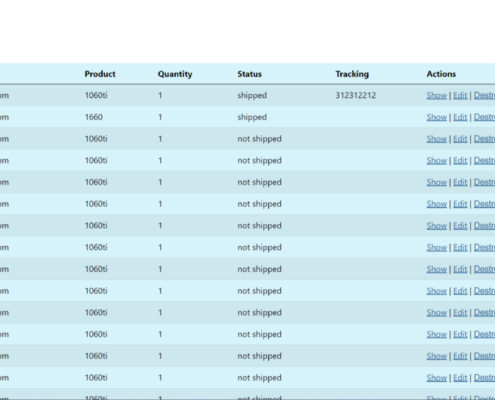Click the Quantity column header
Viewport: 495px width, 400px height.
(x=175, y=74)
